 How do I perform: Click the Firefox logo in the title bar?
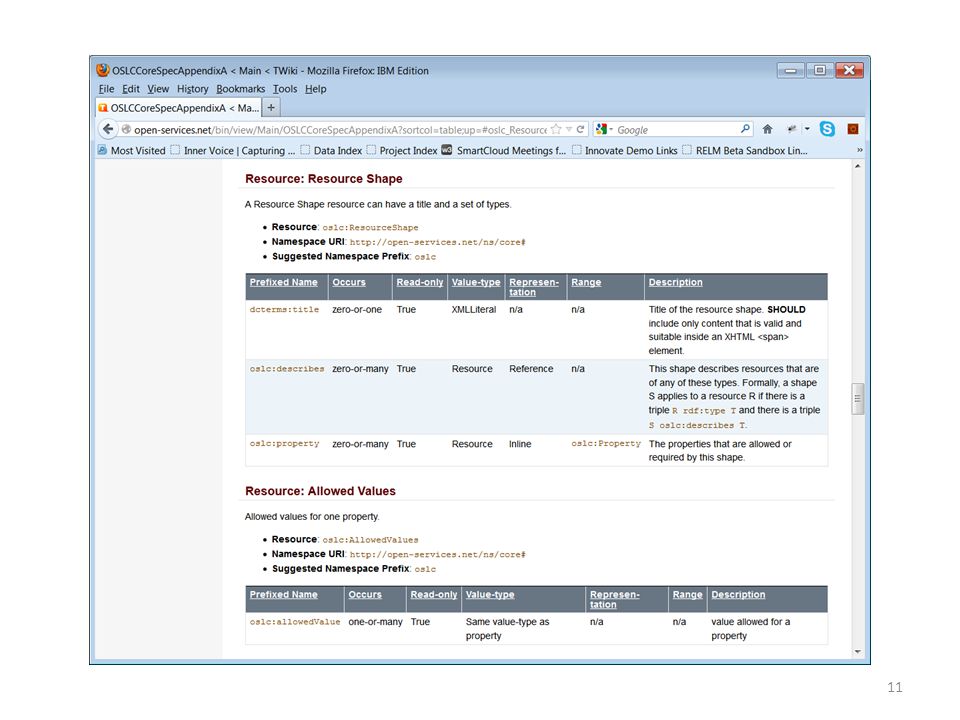pyautogui.click(x=103, y=70)
